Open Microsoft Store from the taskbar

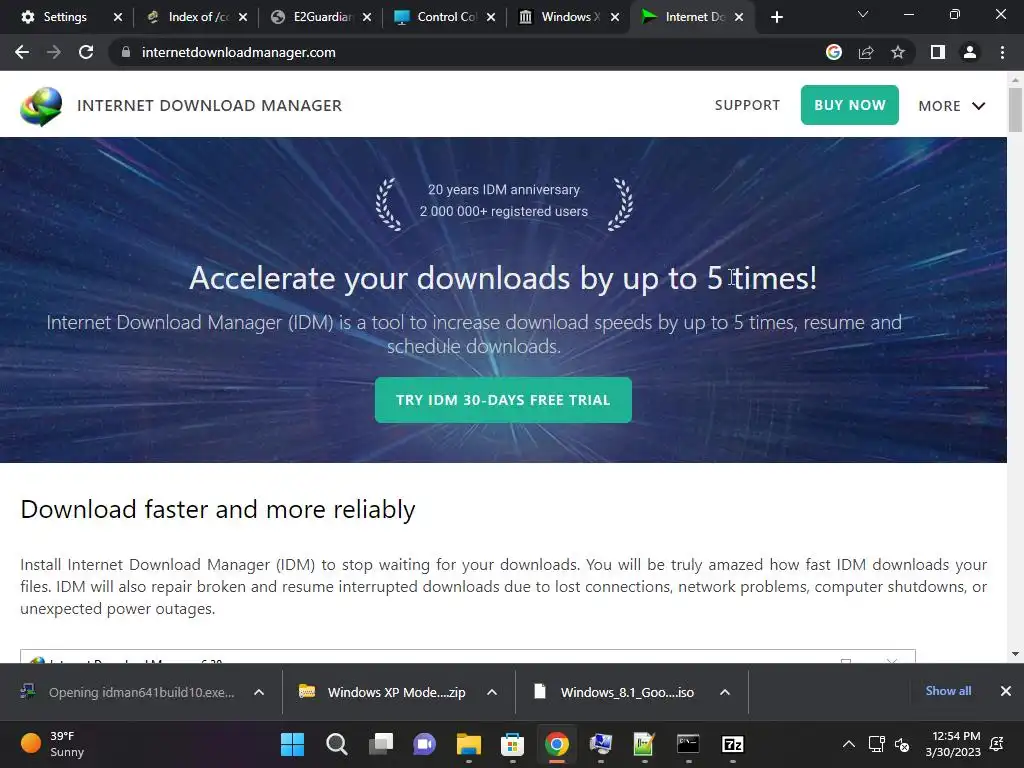tap(513, 744)
